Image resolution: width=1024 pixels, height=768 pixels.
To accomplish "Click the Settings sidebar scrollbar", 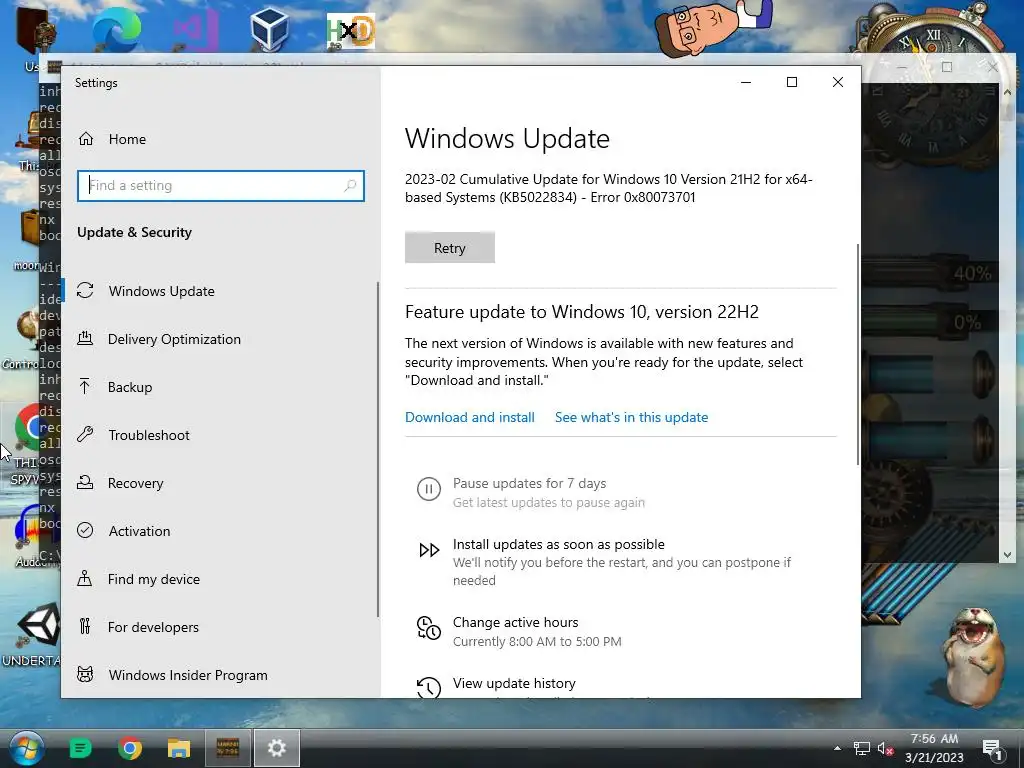I will click(377, 449).
